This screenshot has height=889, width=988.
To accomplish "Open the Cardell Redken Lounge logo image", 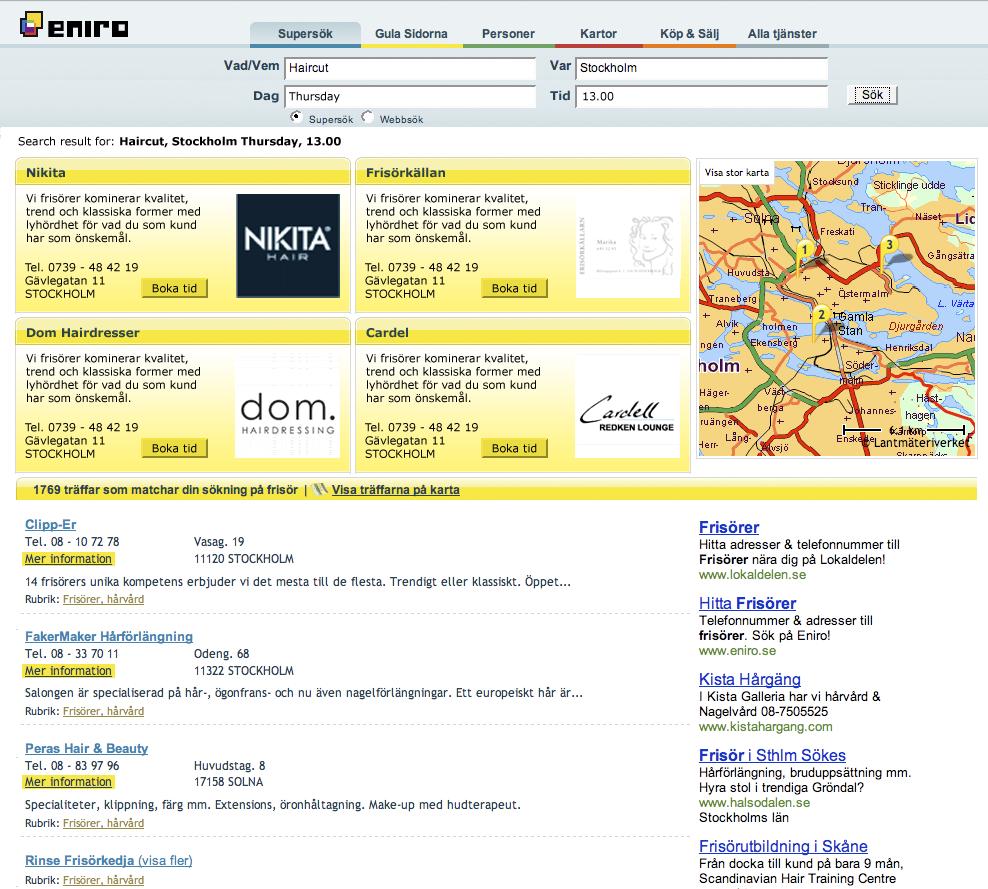I will 628,408.
